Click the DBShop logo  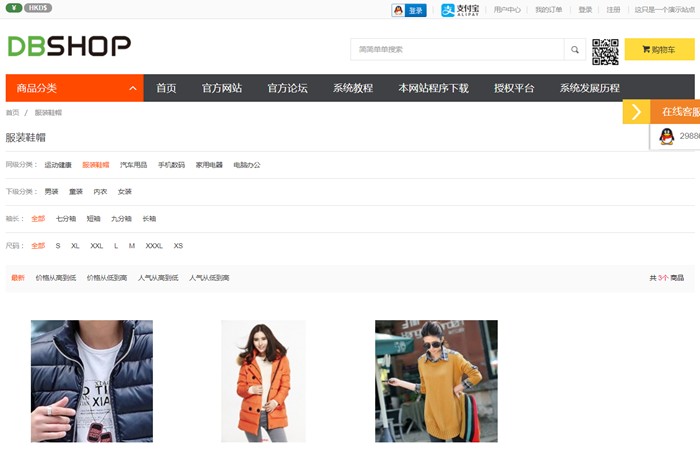tap(69, 46)
